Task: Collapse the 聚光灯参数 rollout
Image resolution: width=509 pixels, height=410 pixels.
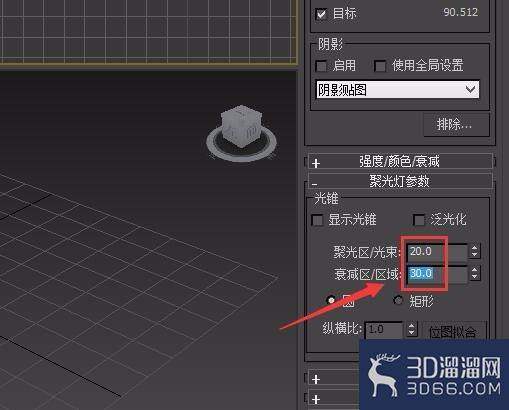Action: [400, 182]
